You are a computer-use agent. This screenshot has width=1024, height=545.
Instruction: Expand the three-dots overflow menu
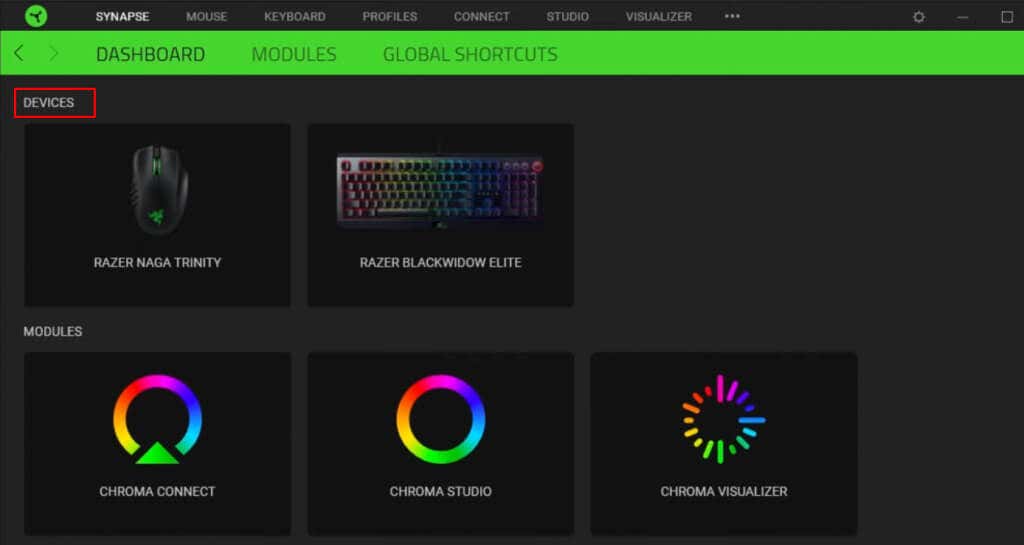pos(732,16)
